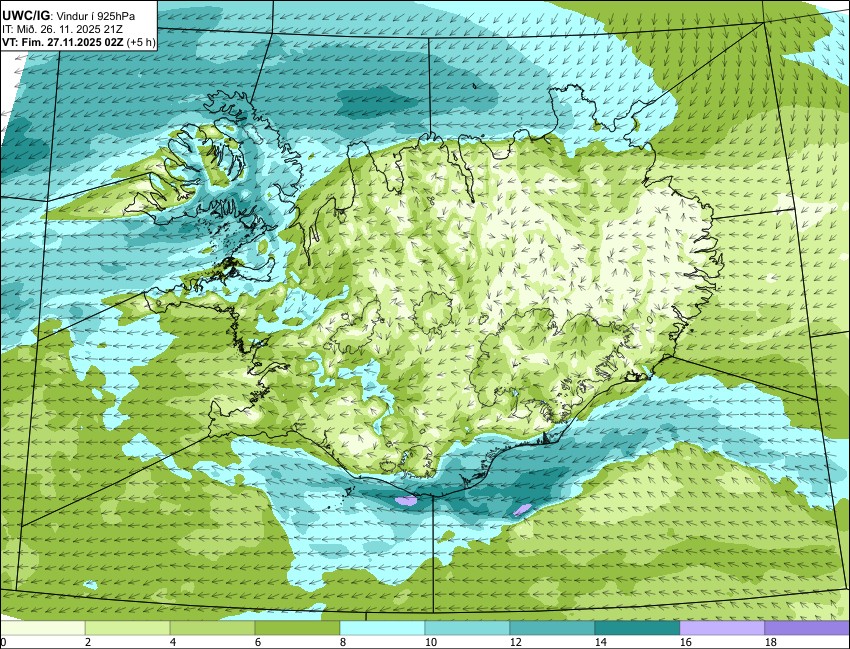Click the legend value '14'

click(601, 642)
